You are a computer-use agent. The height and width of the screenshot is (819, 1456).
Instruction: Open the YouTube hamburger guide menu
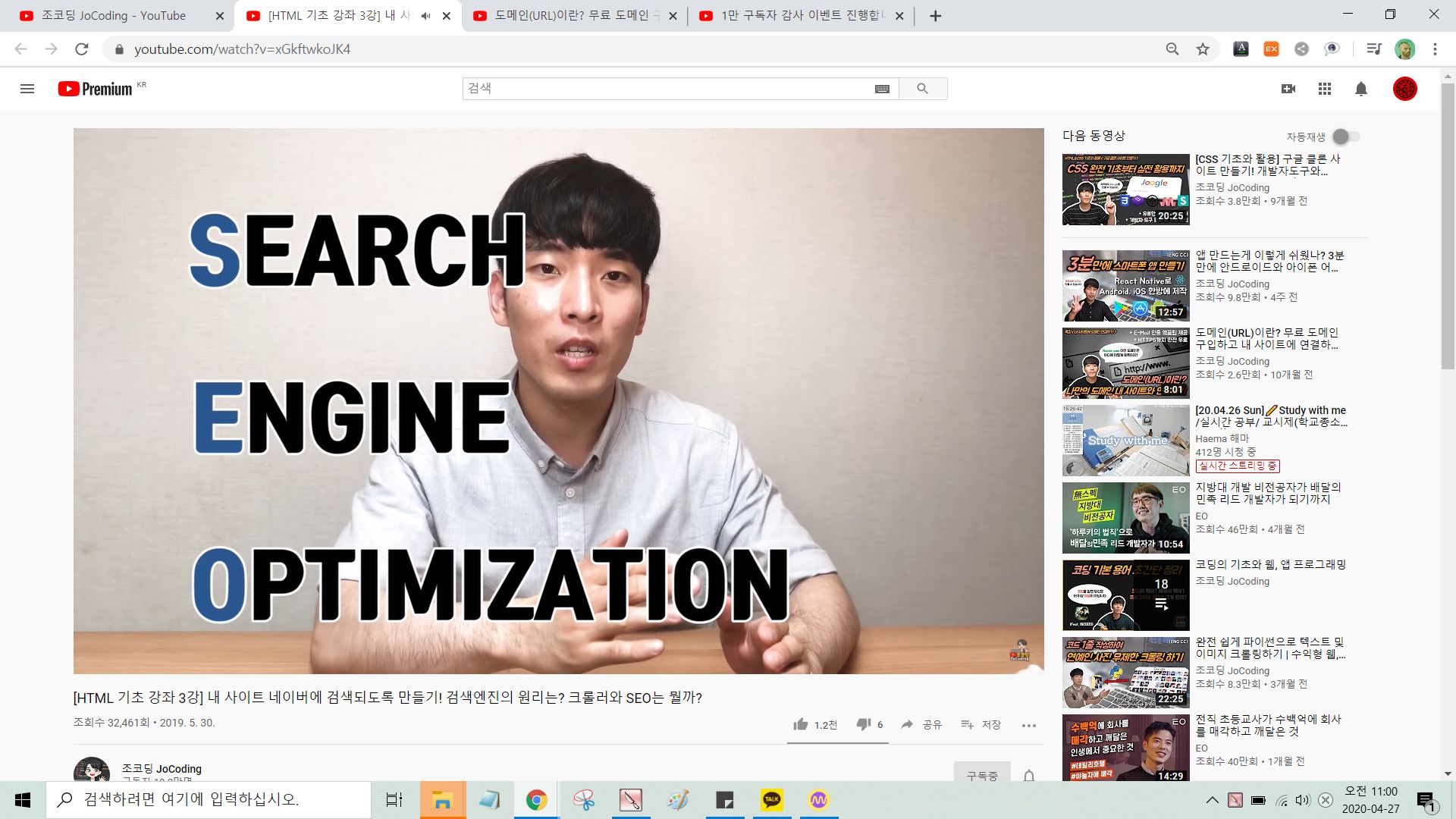coord(27,89)
